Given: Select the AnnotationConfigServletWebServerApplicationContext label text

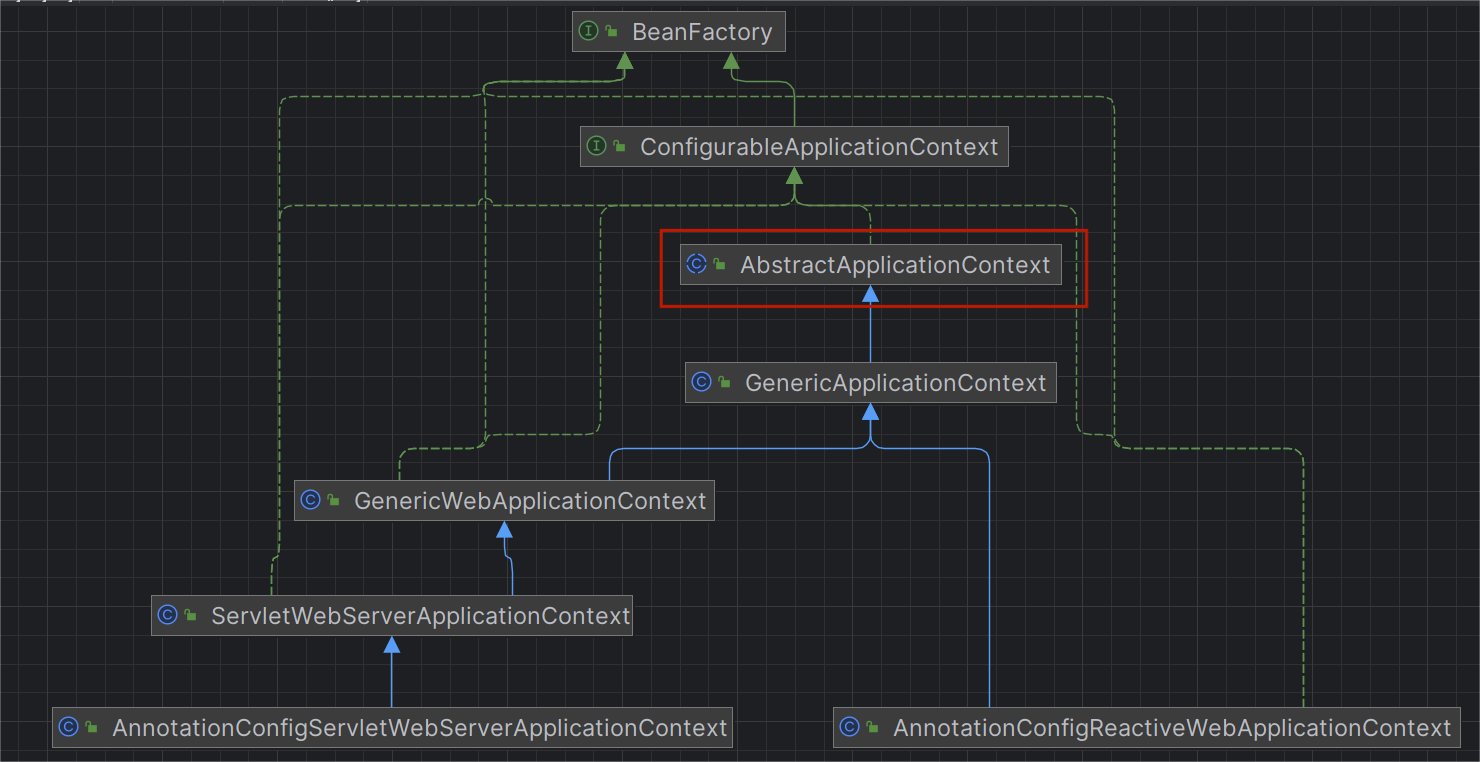Looking at the screenshot, I should click(x=420, y=728).
